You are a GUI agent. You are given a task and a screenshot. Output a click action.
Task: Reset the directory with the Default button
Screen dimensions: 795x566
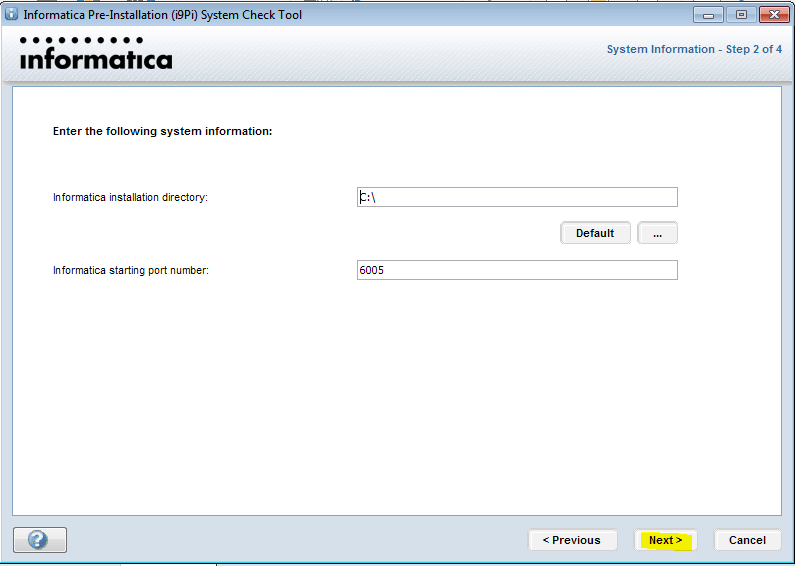[x=595, y=233]
